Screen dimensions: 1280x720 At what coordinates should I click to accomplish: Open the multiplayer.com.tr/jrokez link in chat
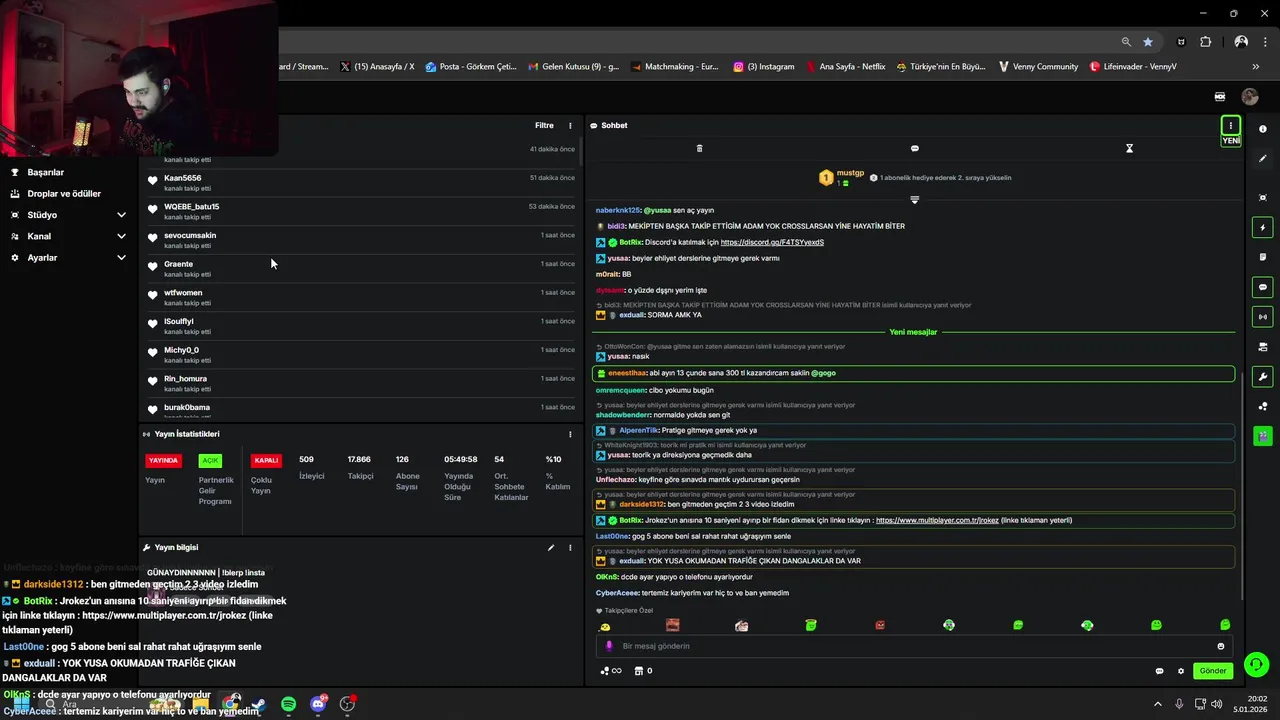click(937, 520)
